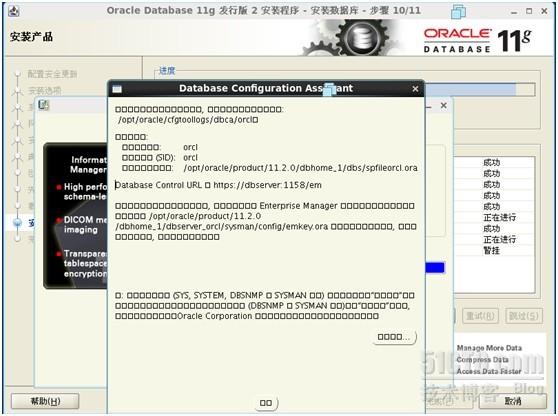The height and width of the screenshot is (416, 558).
Task: Close the dialog behind the Configuration Assistant
Action: click(x=443, y=105)
